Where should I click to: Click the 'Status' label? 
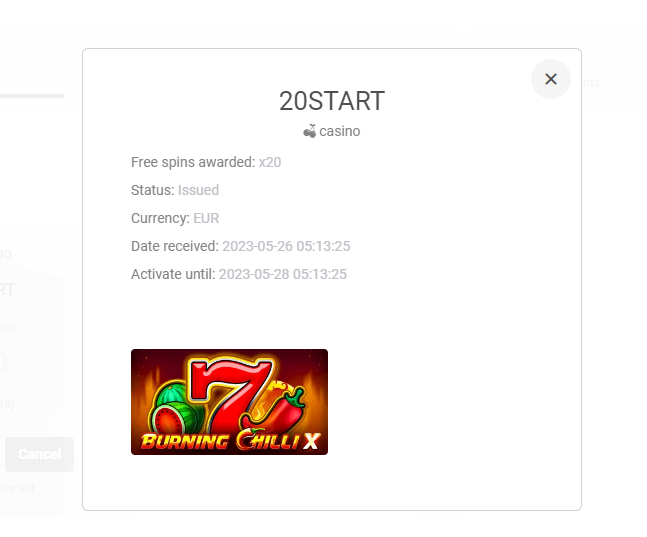(153, 190)
